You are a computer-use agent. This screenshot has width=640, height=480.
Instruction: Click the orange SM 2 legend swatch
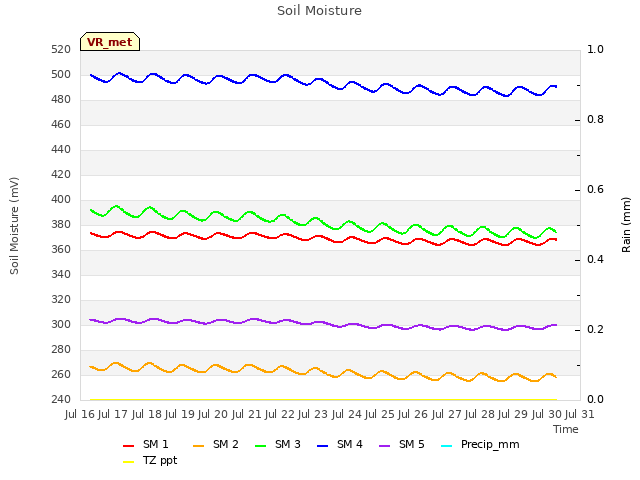198,446
